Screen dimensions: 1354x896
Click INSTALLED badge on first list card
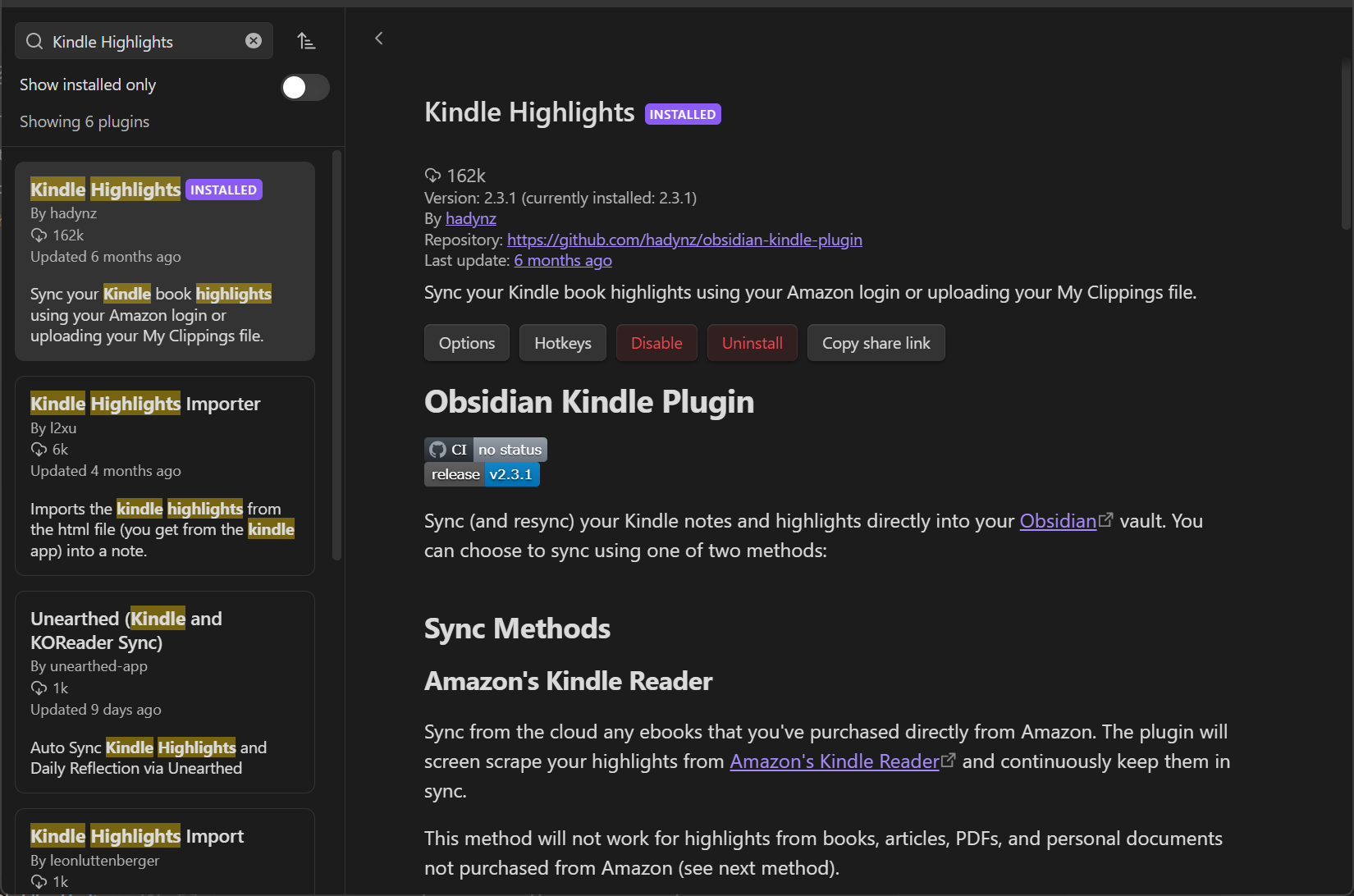(224, 190)
